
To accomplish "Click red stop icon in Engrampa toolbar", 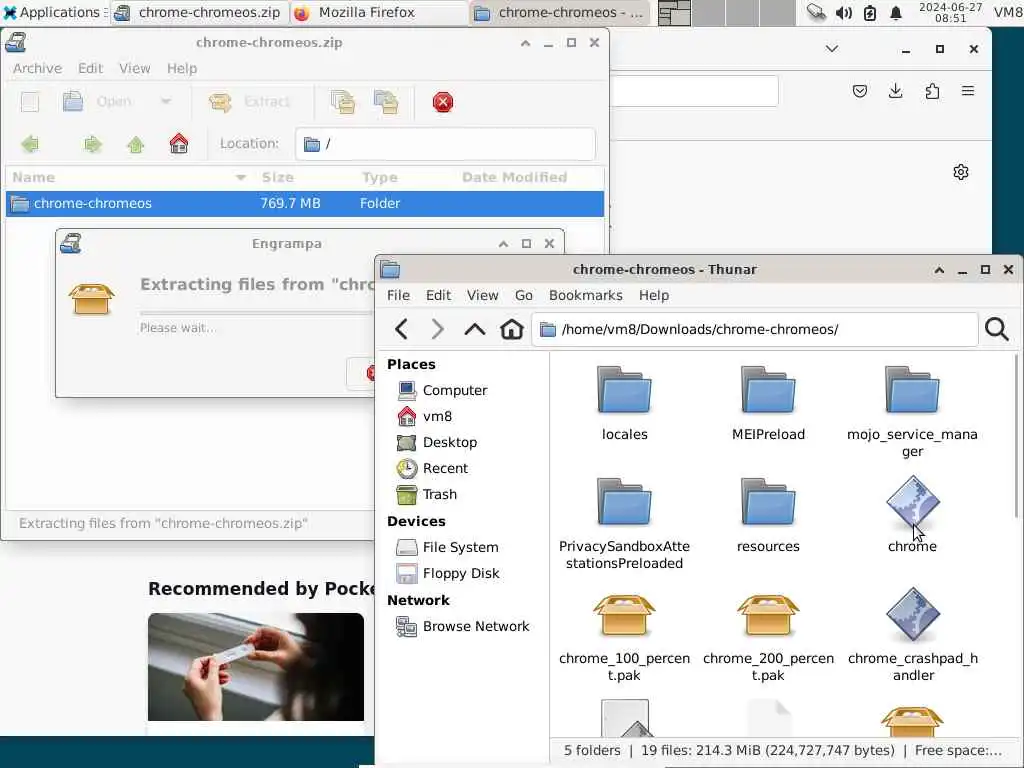I will [x=443, y=102].
